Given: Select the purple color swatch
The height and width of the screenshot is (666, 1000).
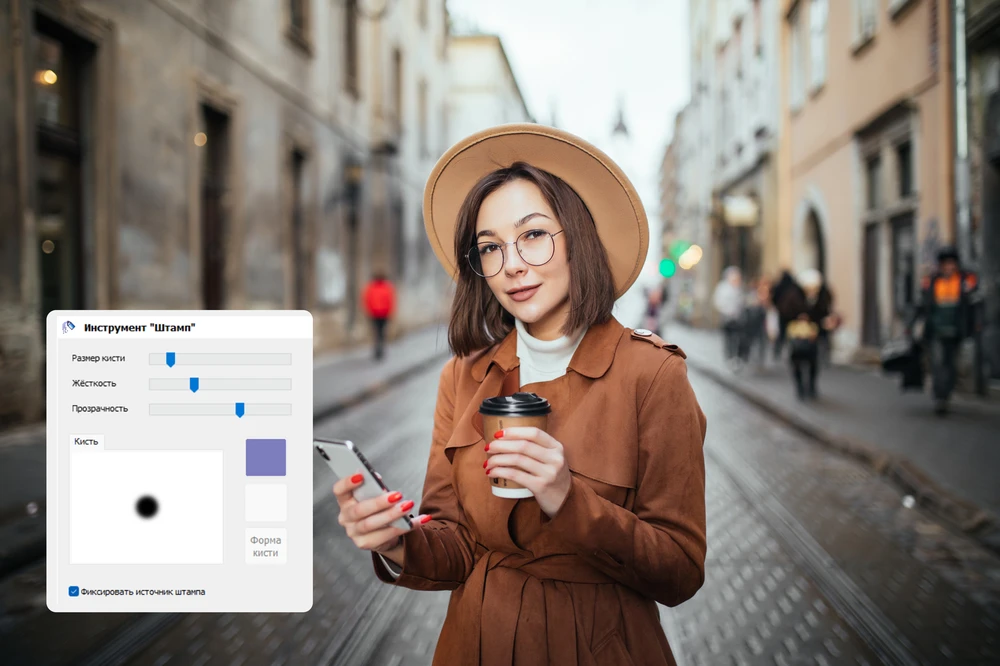Looking at the screenshot, I should click(x=265, y=457).
